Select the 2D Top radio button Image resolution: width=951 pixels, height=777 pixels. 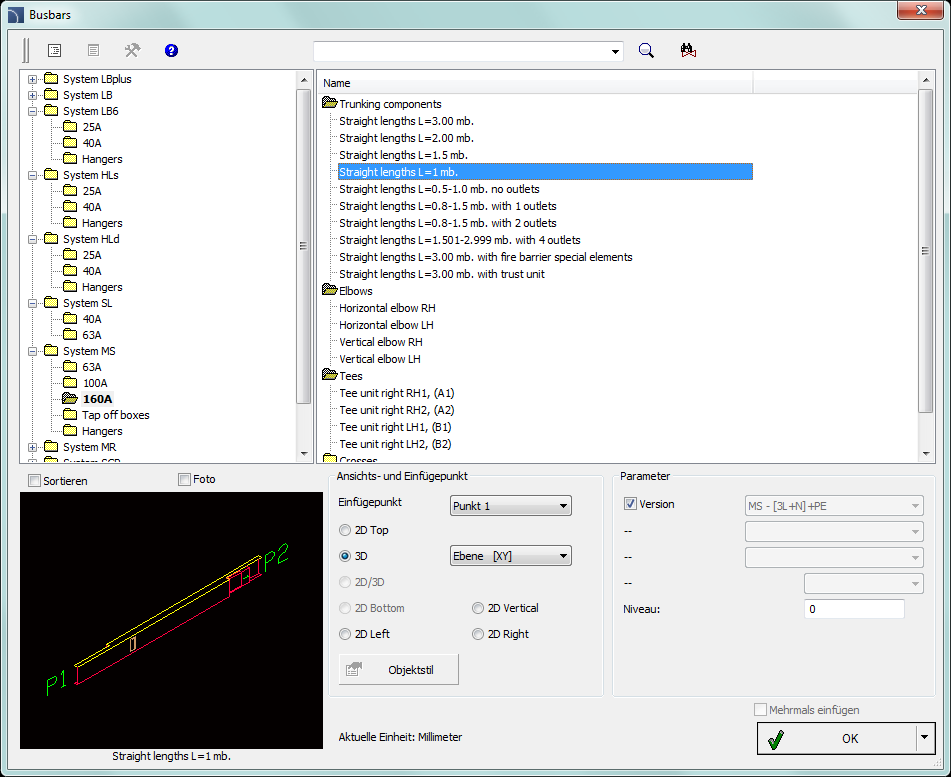pyautogui.click(x=346, y=530)
